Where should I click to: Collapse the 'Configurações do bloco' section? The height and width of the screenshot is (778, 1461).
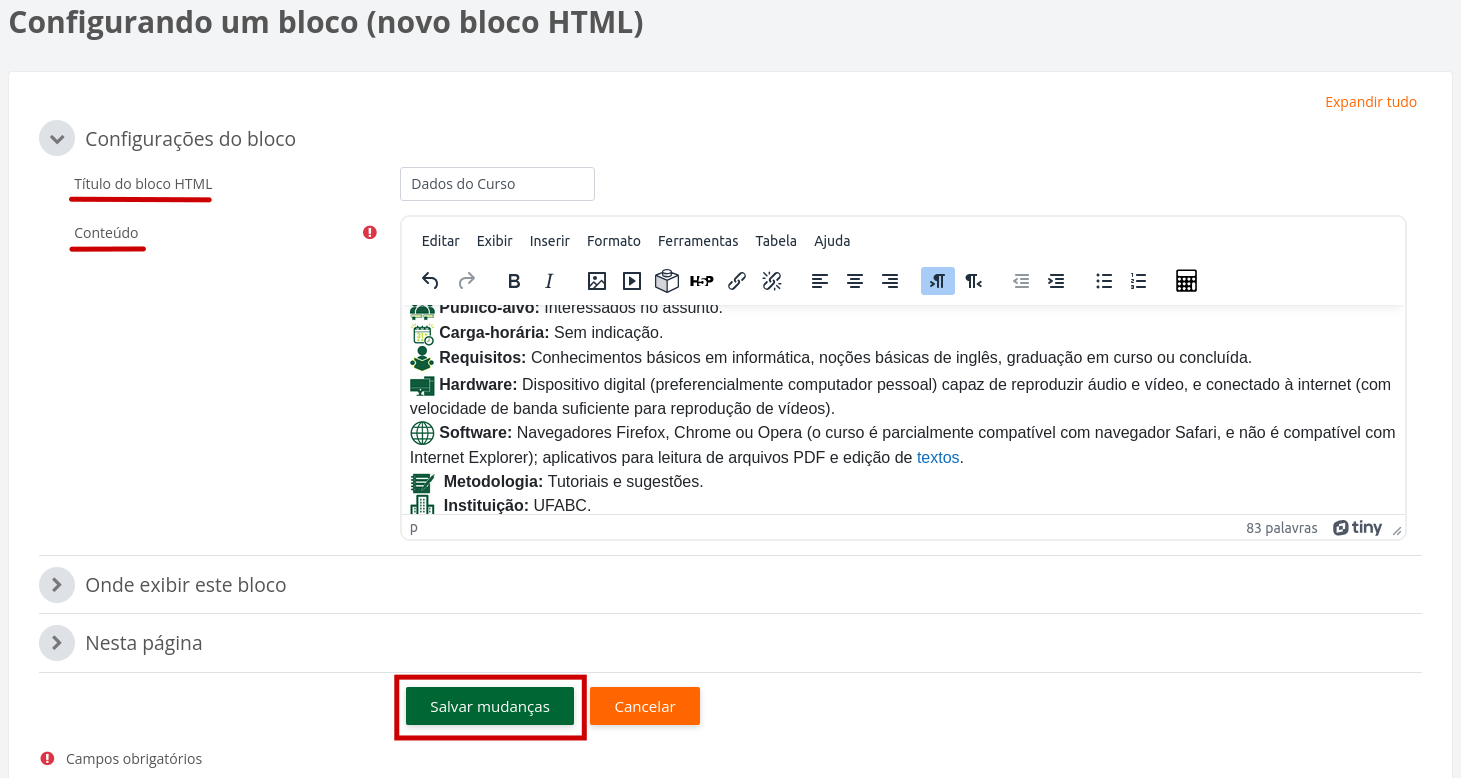click(57, 138)
